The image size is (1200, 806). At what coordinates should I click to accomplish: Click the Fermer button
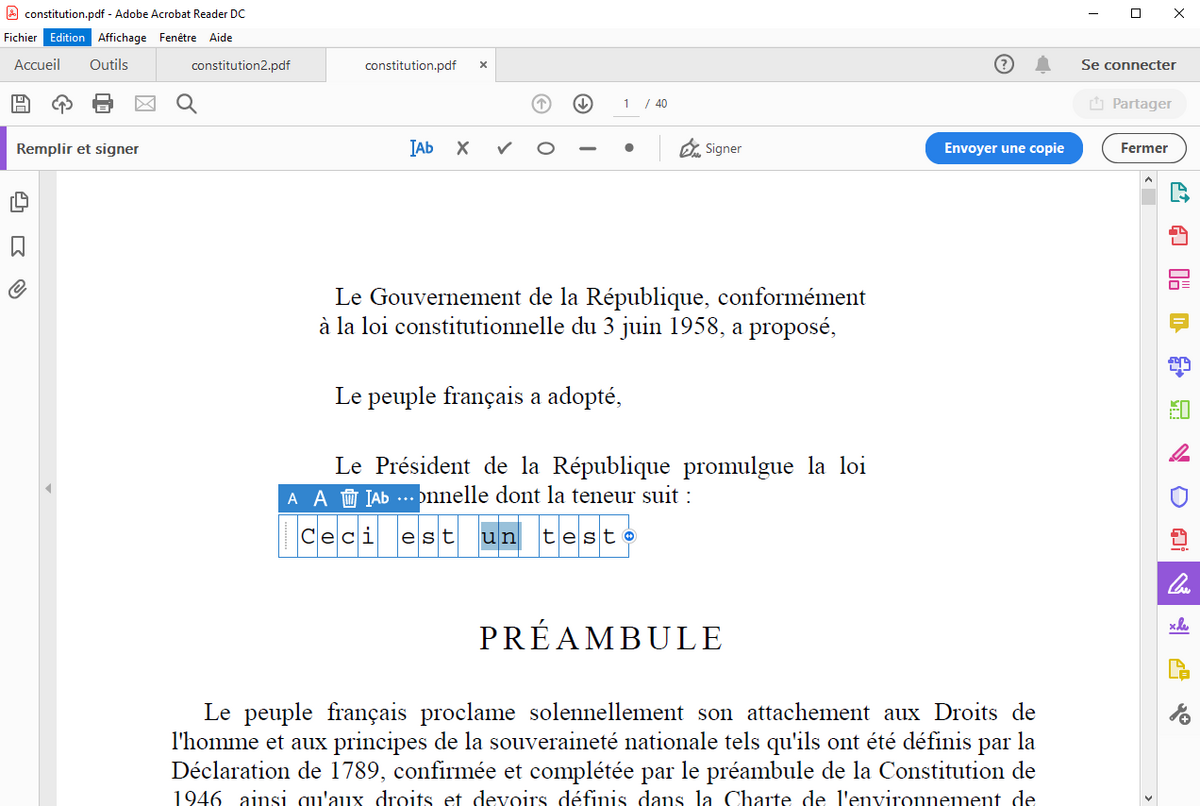pyautogui.click(x=1144, y=148)
